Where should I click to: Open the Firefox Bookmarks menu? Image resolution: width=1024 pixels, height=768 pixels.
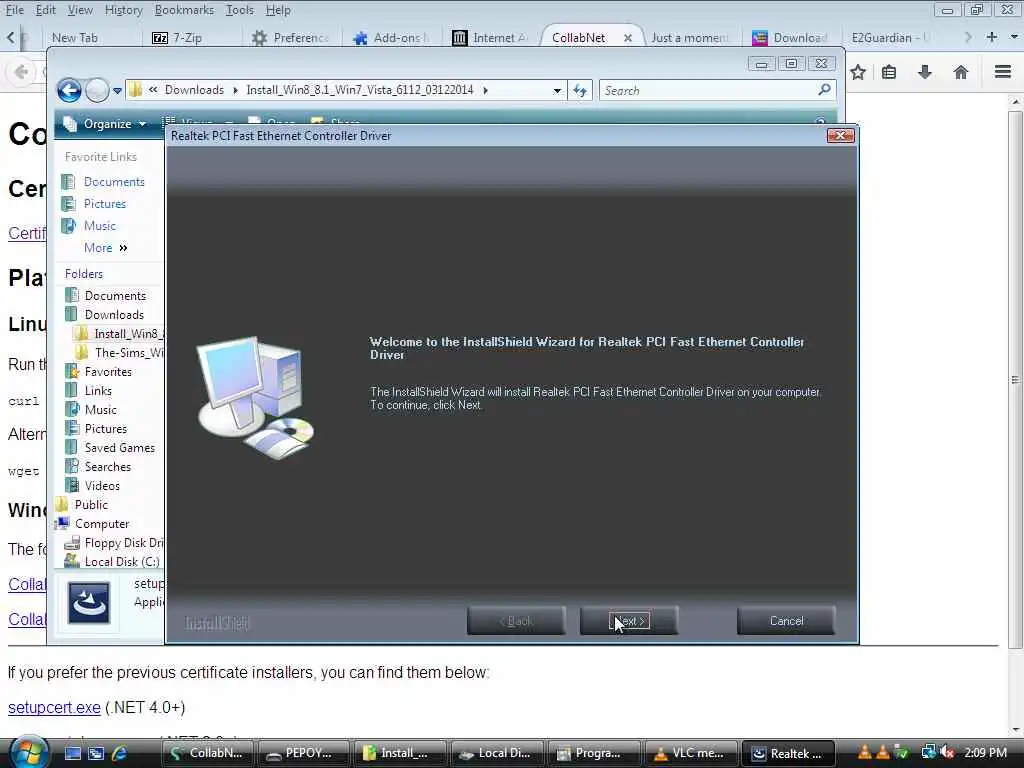click(184, 10)
